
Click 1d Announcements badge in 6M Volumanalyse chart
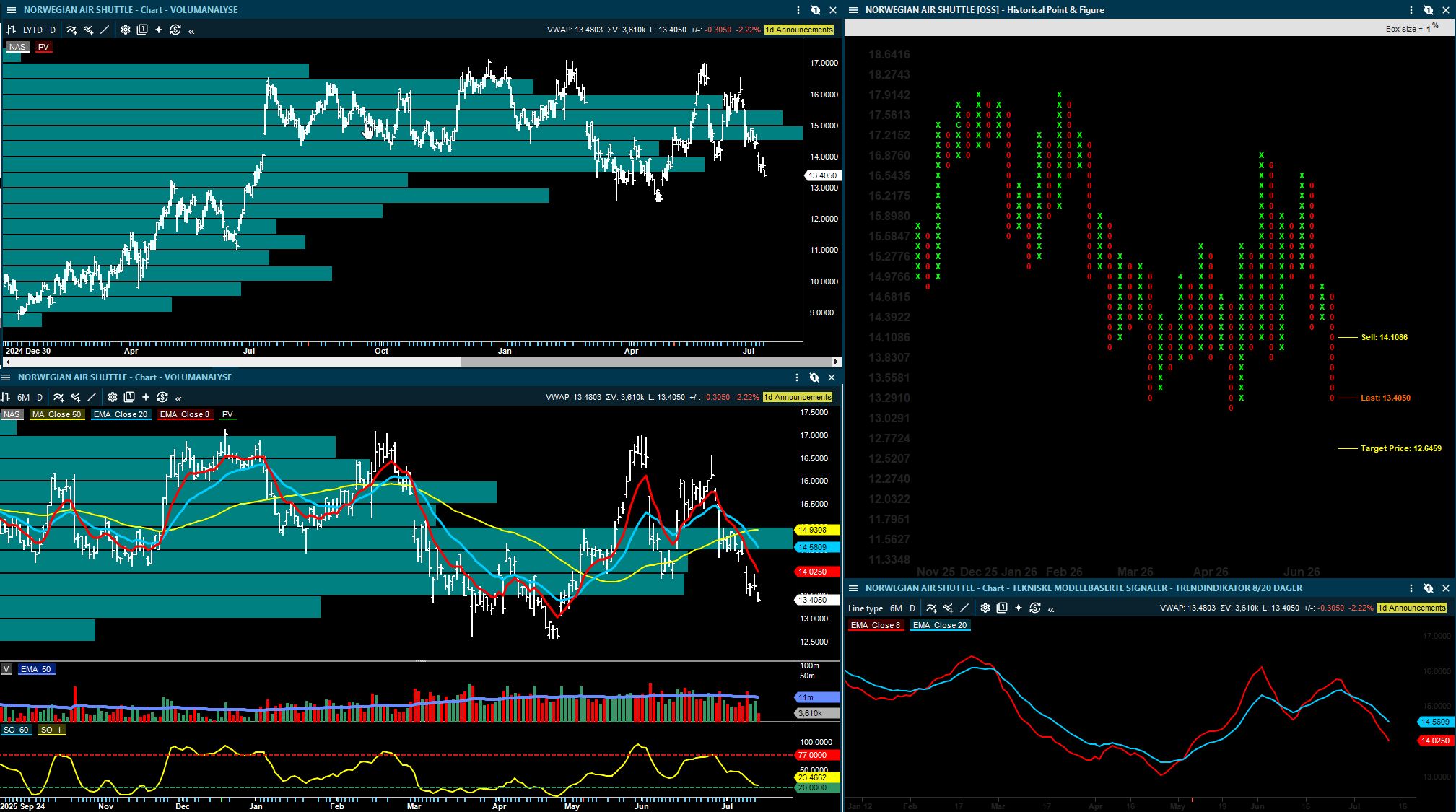pyautogui.click(x=798, y=397)
